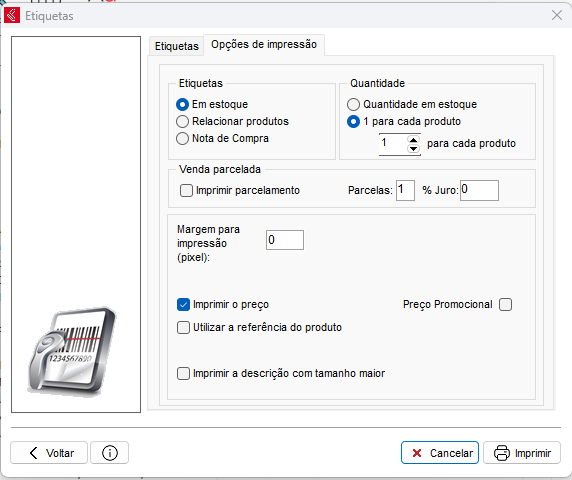
Task: Select the Opções de impressão tab
Action: coord(264,44)
